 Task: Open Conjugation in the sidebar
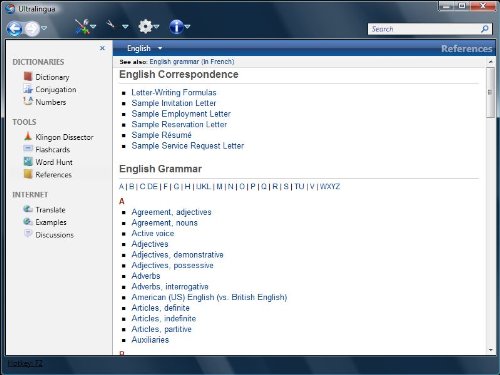coord(50,90)
